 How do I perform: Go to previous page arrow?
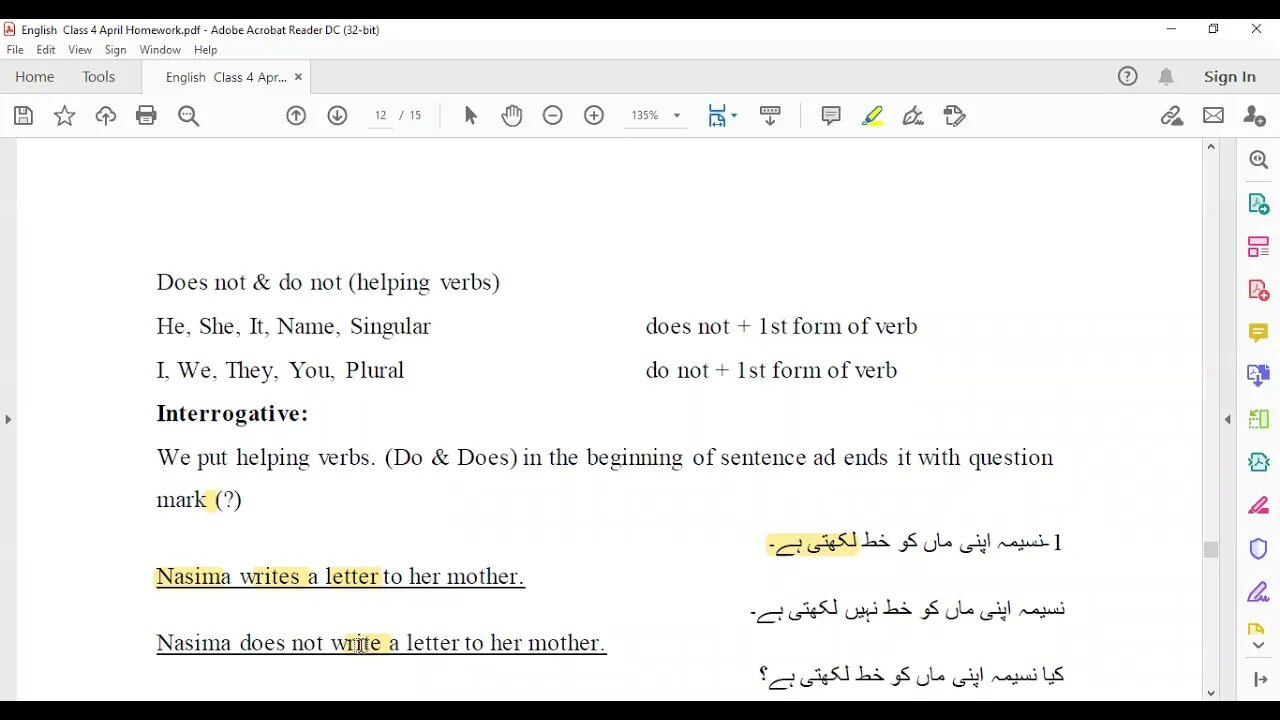point(296,116)
